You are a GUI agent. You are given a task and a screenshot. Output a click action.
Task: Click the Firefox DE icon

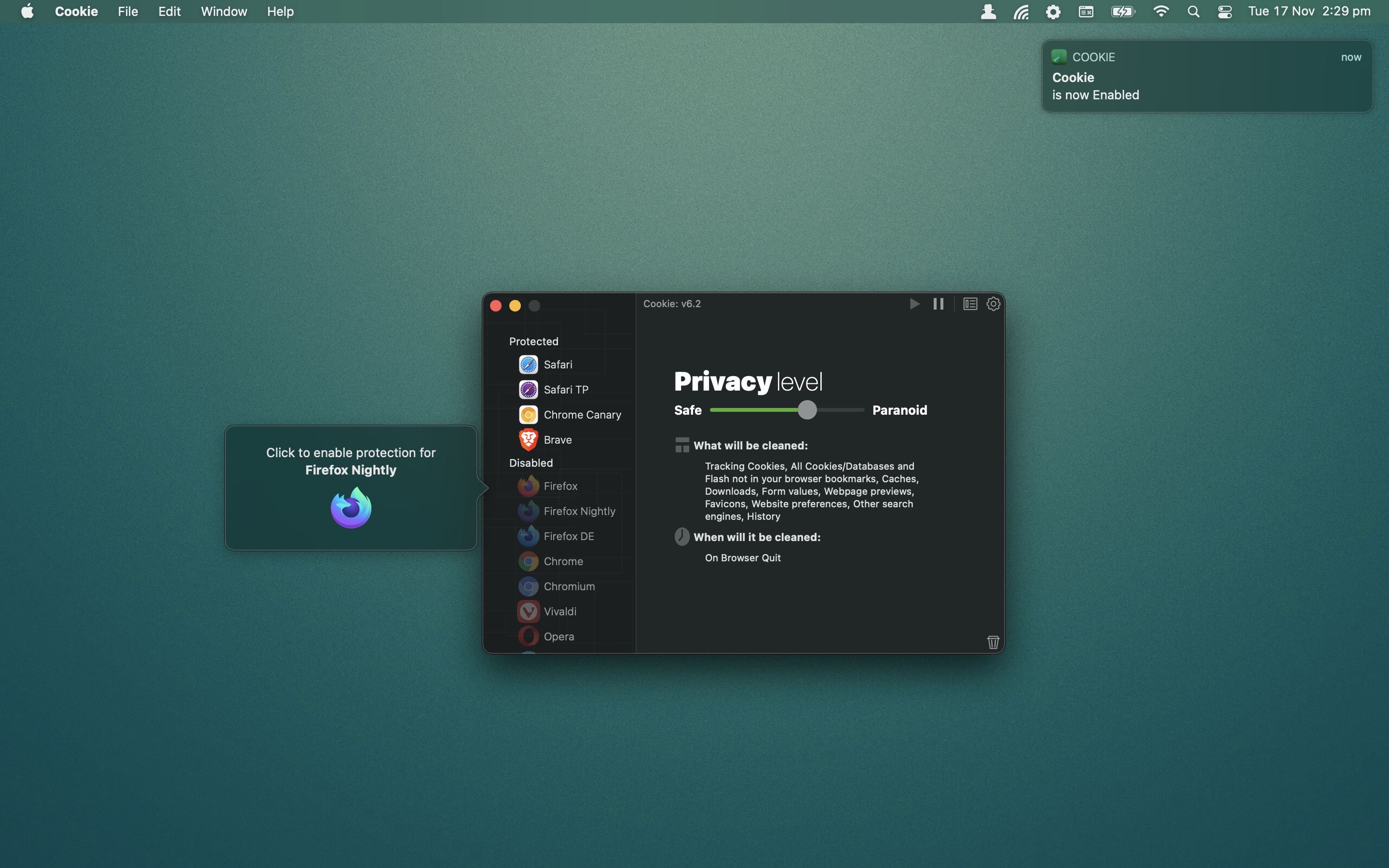528,536
